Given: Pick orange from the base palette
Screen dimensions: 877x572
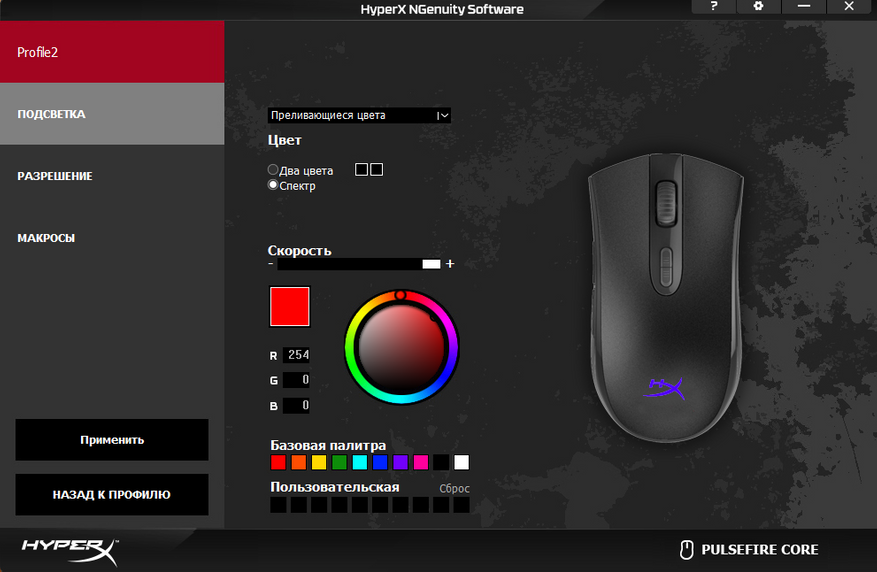Looking at the screenshot, I should pyautogui.click(x=299, y=462).
